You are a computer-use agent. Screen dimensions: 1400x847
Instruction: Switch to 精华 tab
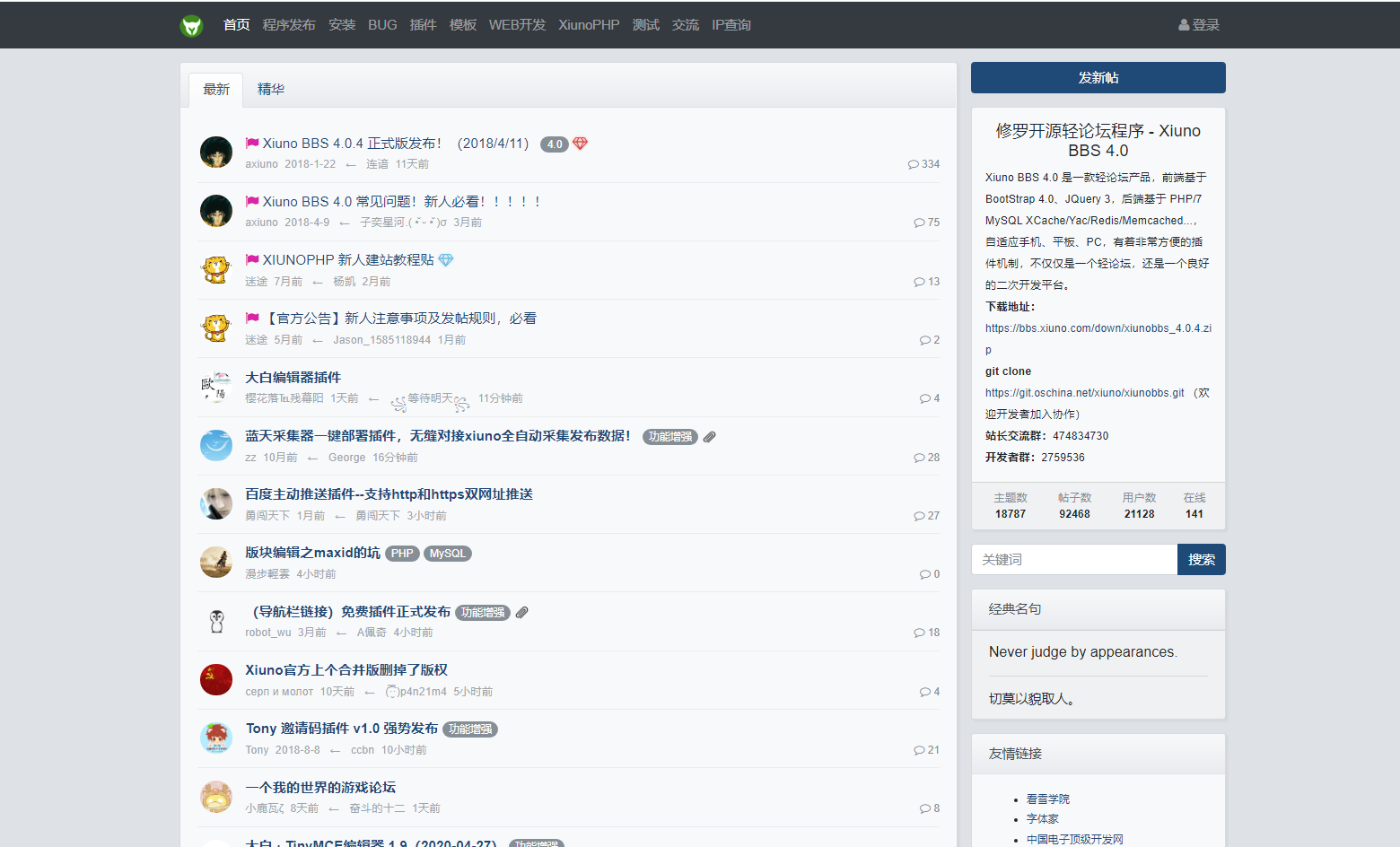271,90
